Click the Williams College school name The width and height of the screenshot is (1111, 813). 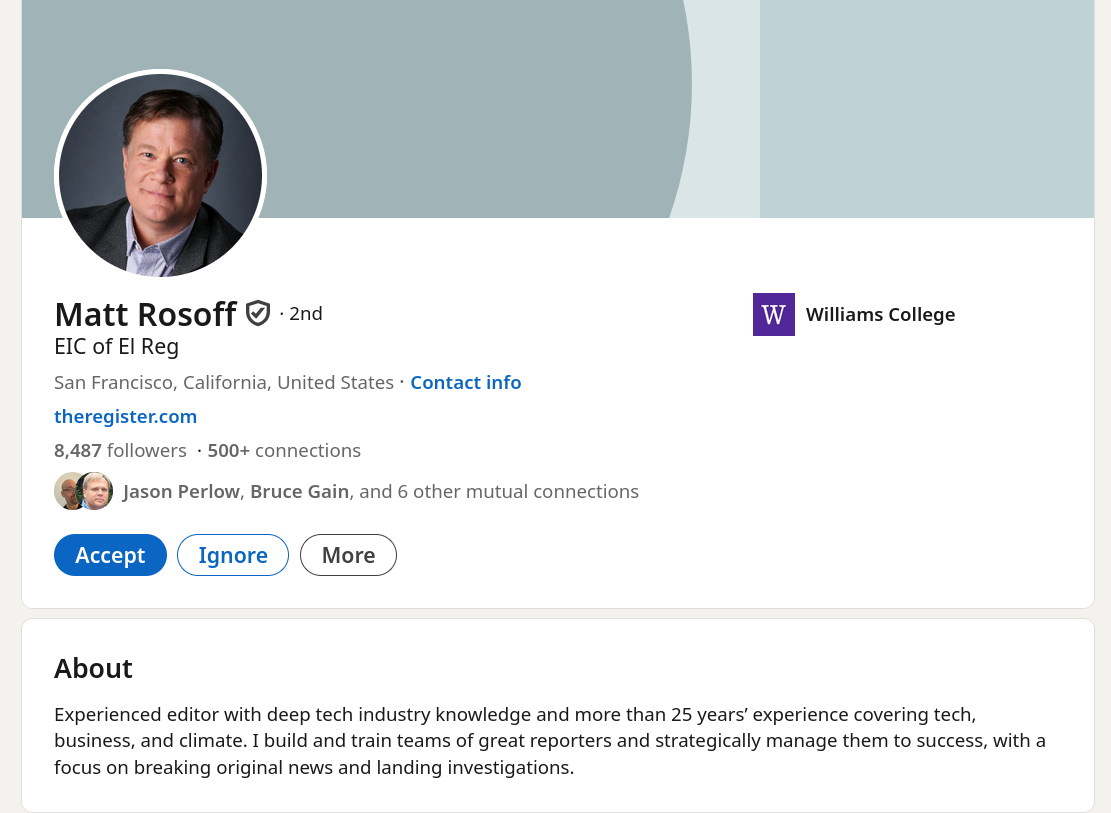point(880,314)
